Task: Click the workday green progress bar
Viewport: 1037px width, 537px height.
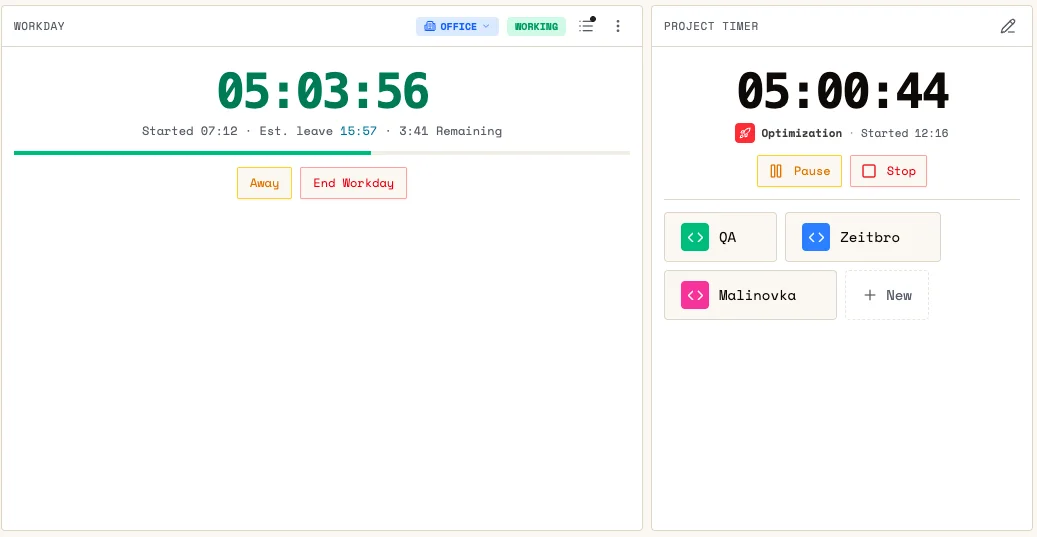Action: point(322,153)
